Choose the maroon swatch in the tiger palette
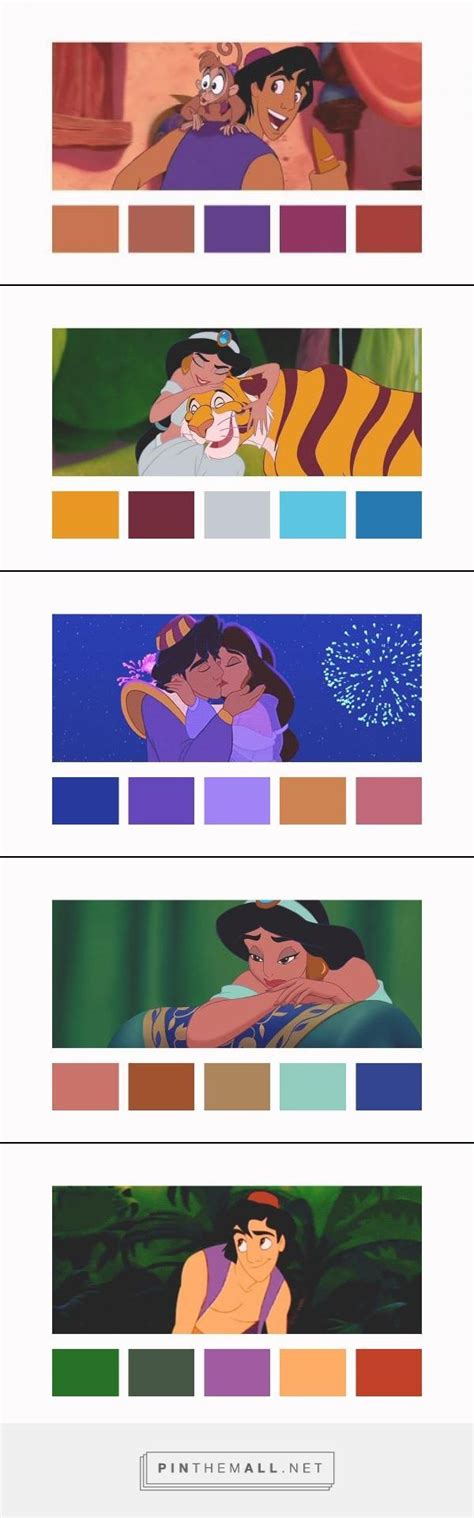The width and height of the screenshot is (474, 1518). pos(161,515)
